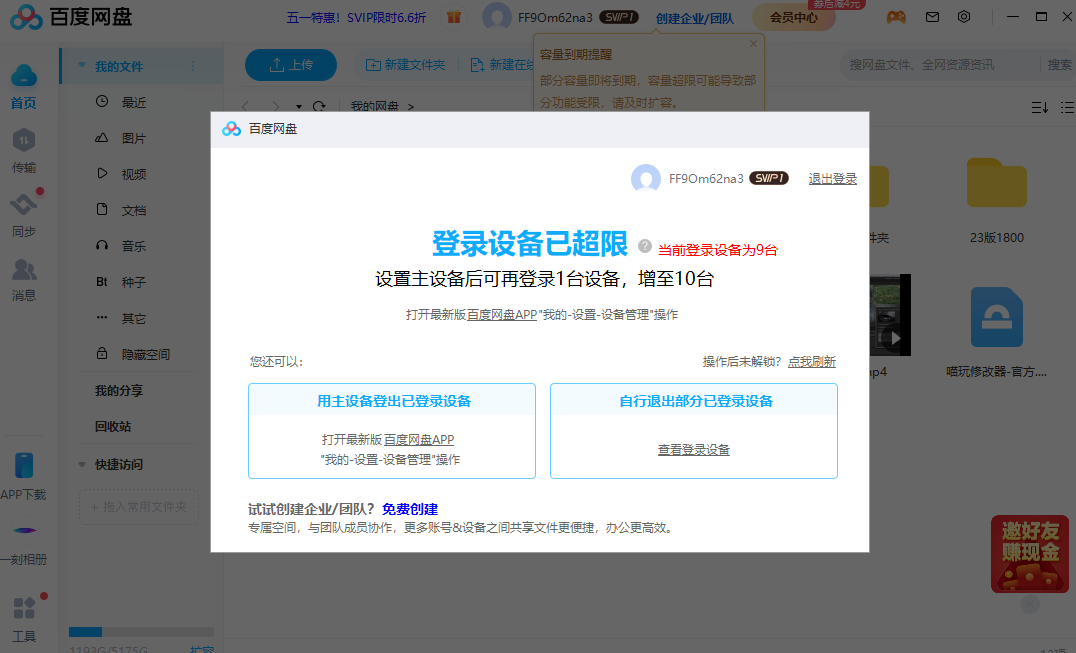Click the 创建企业/团队 link in title bar
This screenshot has height=653, width=1076.
pyautogui.click(x=694, y=19)
